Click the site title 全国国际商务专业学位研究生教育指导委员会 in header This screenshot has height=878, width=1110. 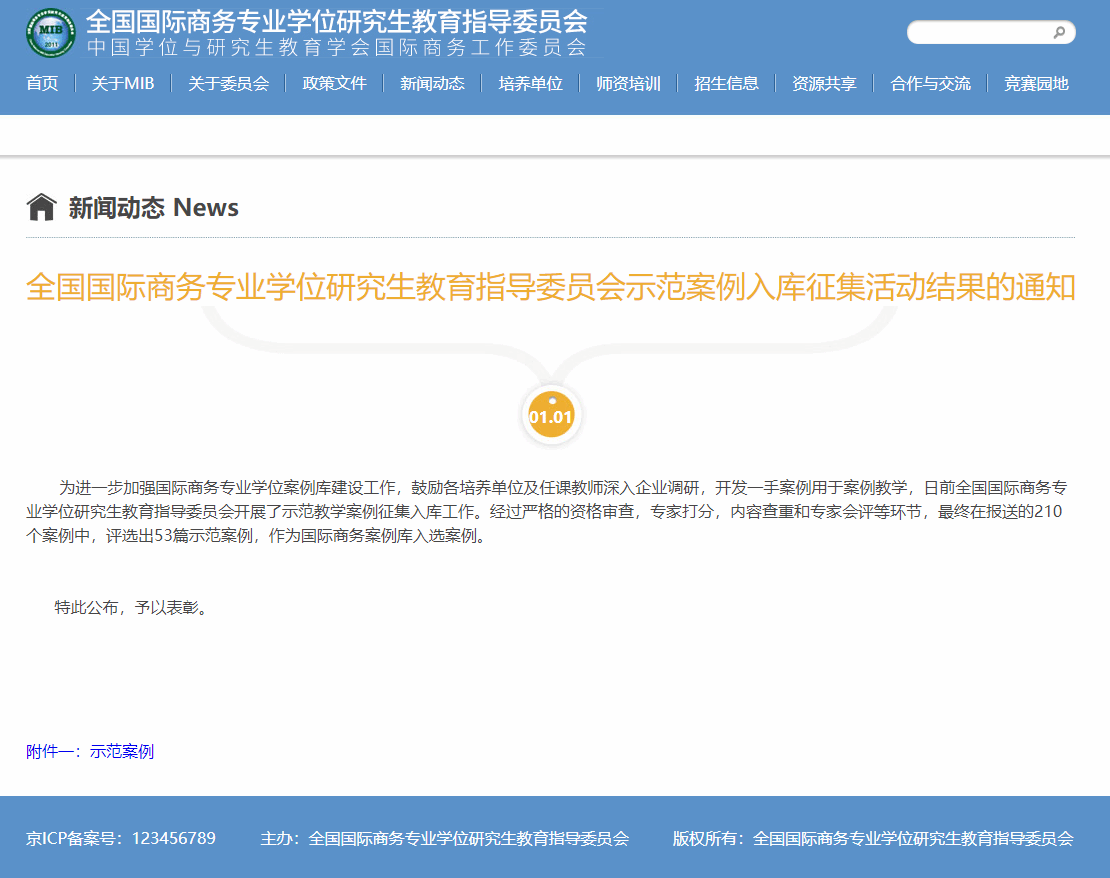(x=336, y=22)
